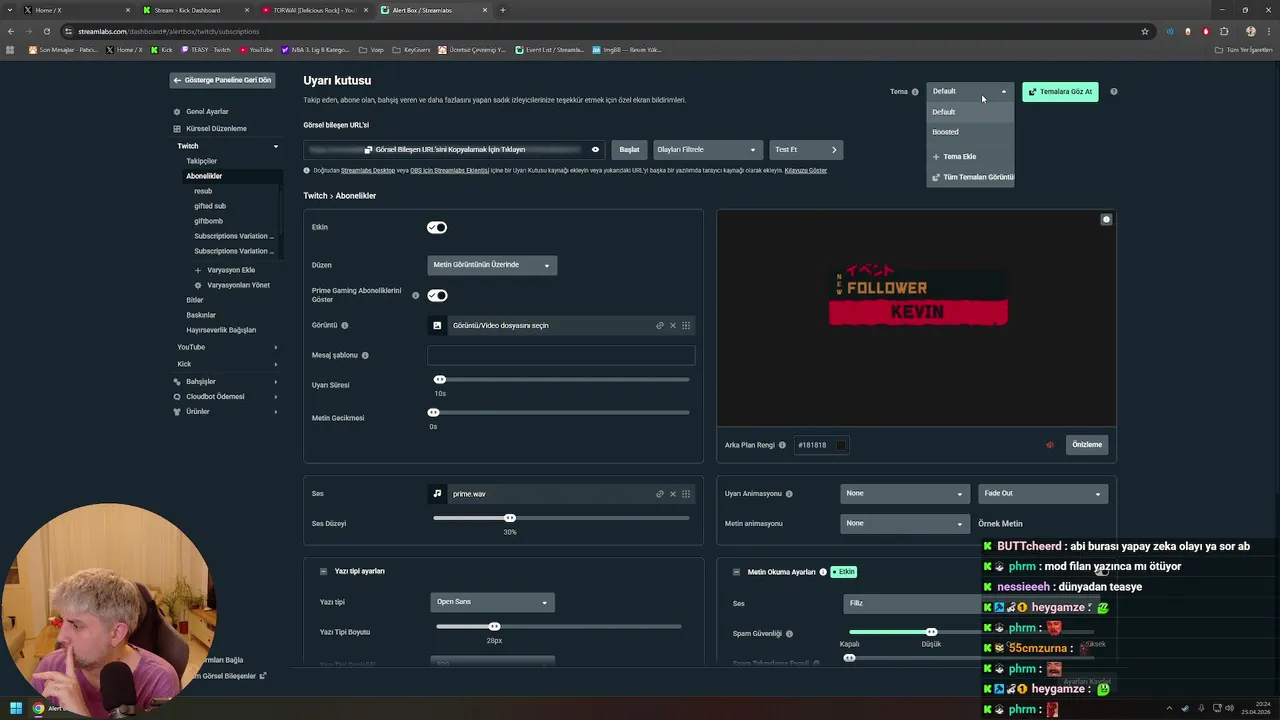This screenshot has height=720, width=1280.
Task: Choose Tüm Temaları Görüntüle from the theme menu
Action: point(970,177)
